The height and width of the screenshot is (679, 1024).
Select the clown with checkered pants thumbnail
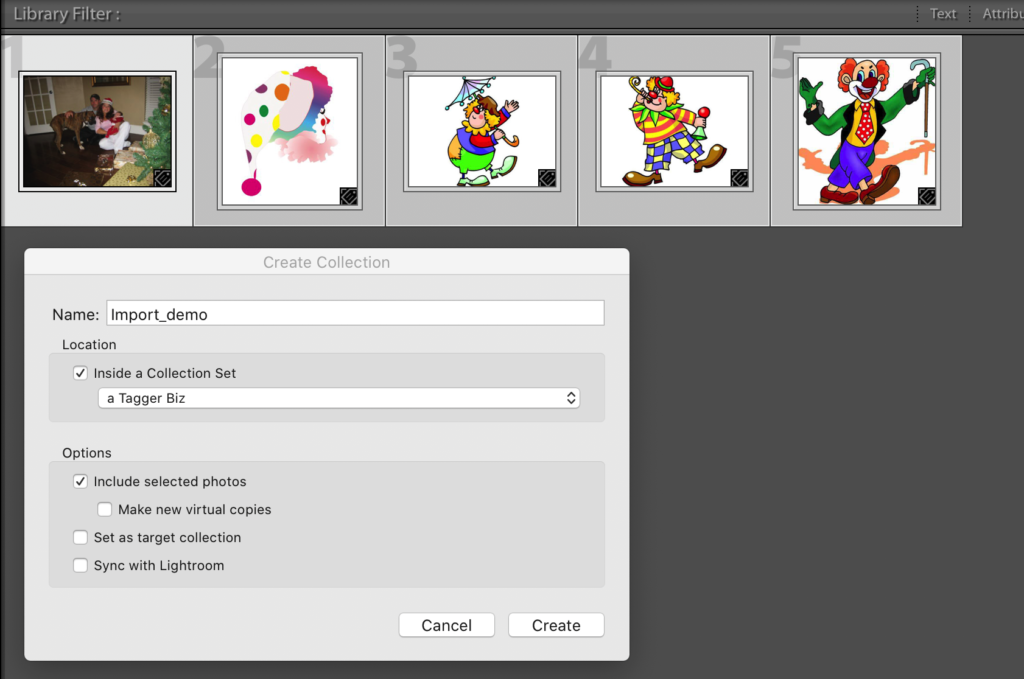tap(674, 131)
